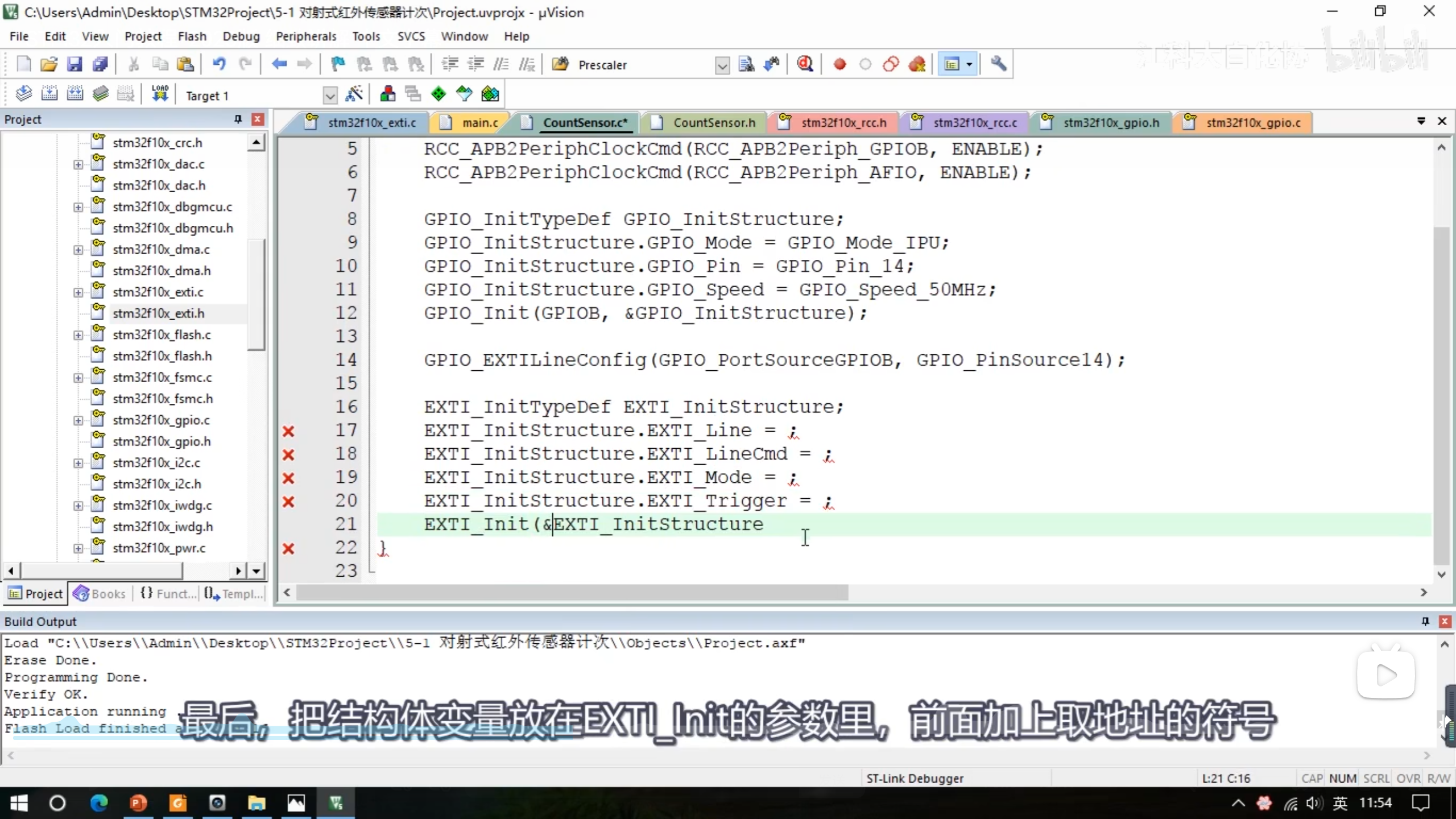Image resolution: width=1456 pixels, height=819 pixels.
Task: Switch to main.c tab
Action: 479,122
